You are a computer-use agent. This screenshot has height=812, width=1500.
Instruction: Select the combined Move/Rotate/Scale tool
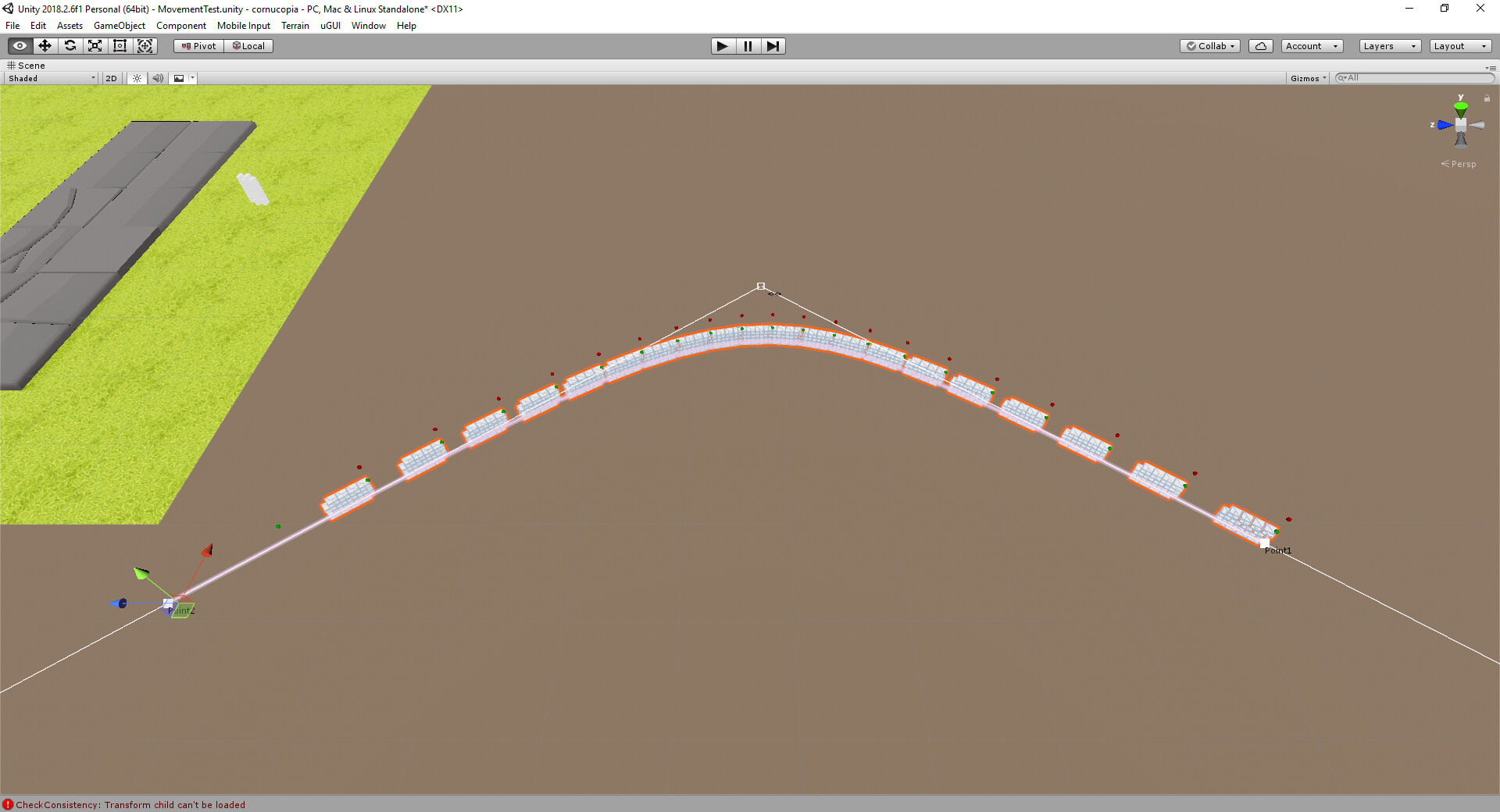[x=145, y=46]
